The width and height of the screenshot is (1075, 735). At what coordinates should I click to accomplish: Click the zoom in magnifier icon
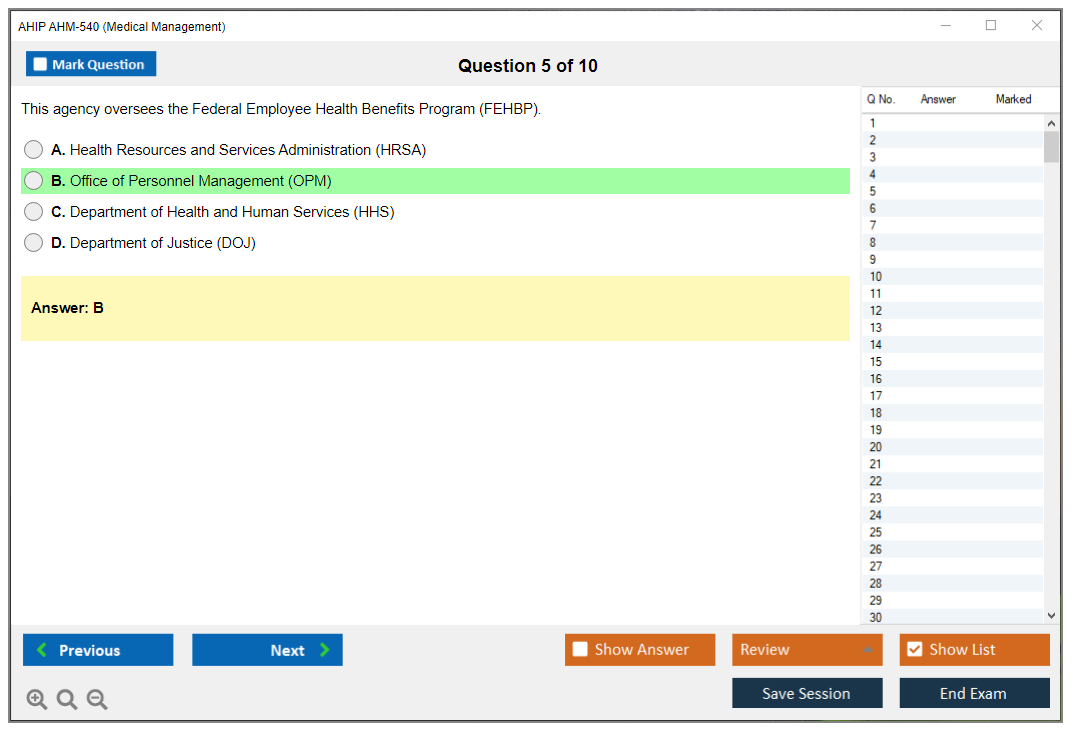pyautogui.click(x=36, y=699)
